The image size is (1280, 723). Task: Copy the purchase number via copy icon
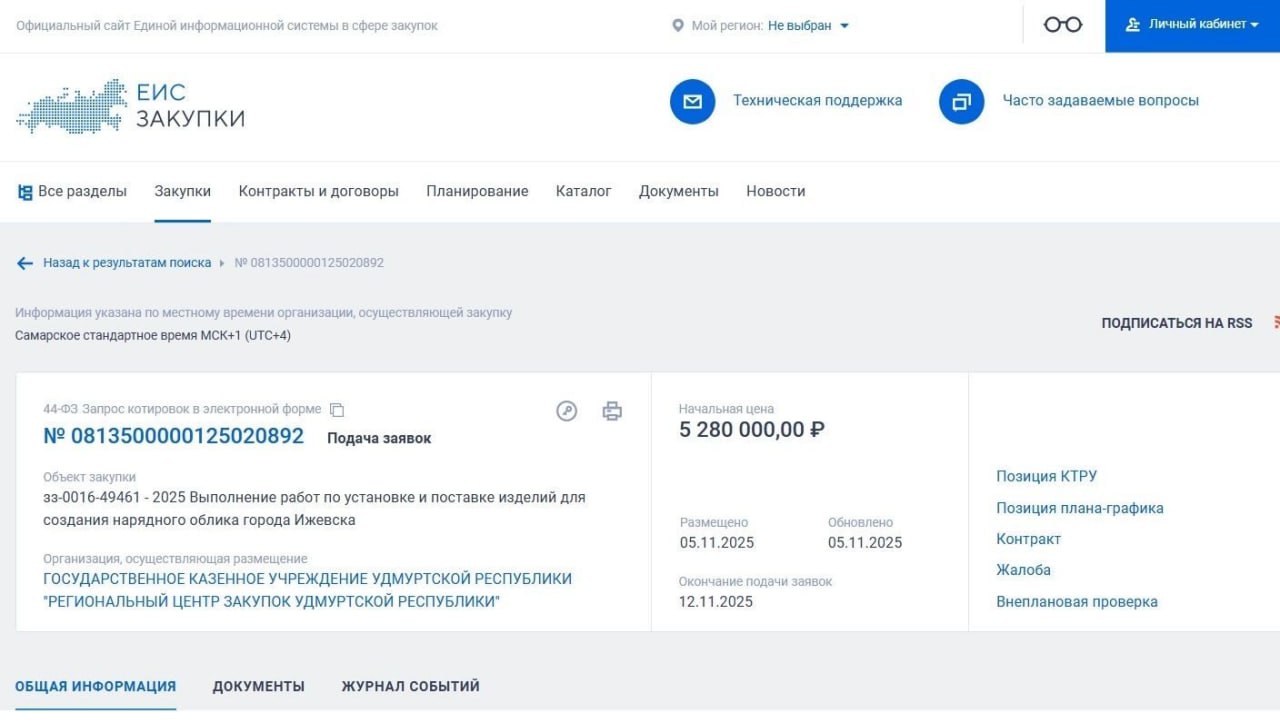point(337,409)
